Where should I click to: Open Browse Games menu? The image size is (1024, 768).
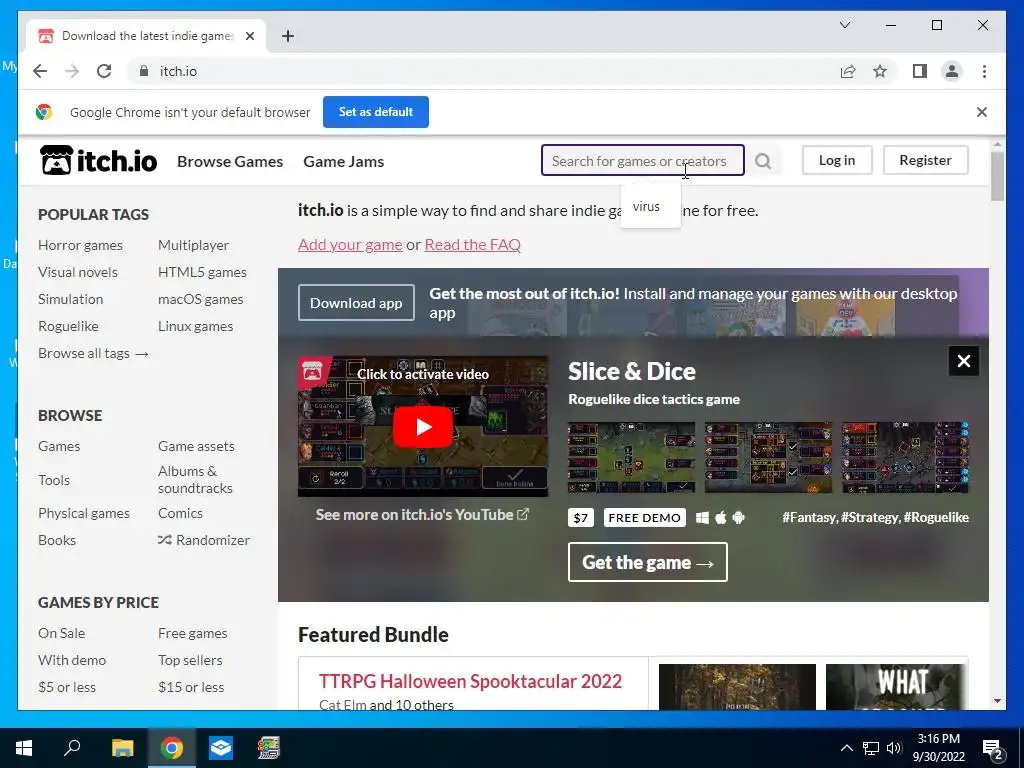(230, 161)
